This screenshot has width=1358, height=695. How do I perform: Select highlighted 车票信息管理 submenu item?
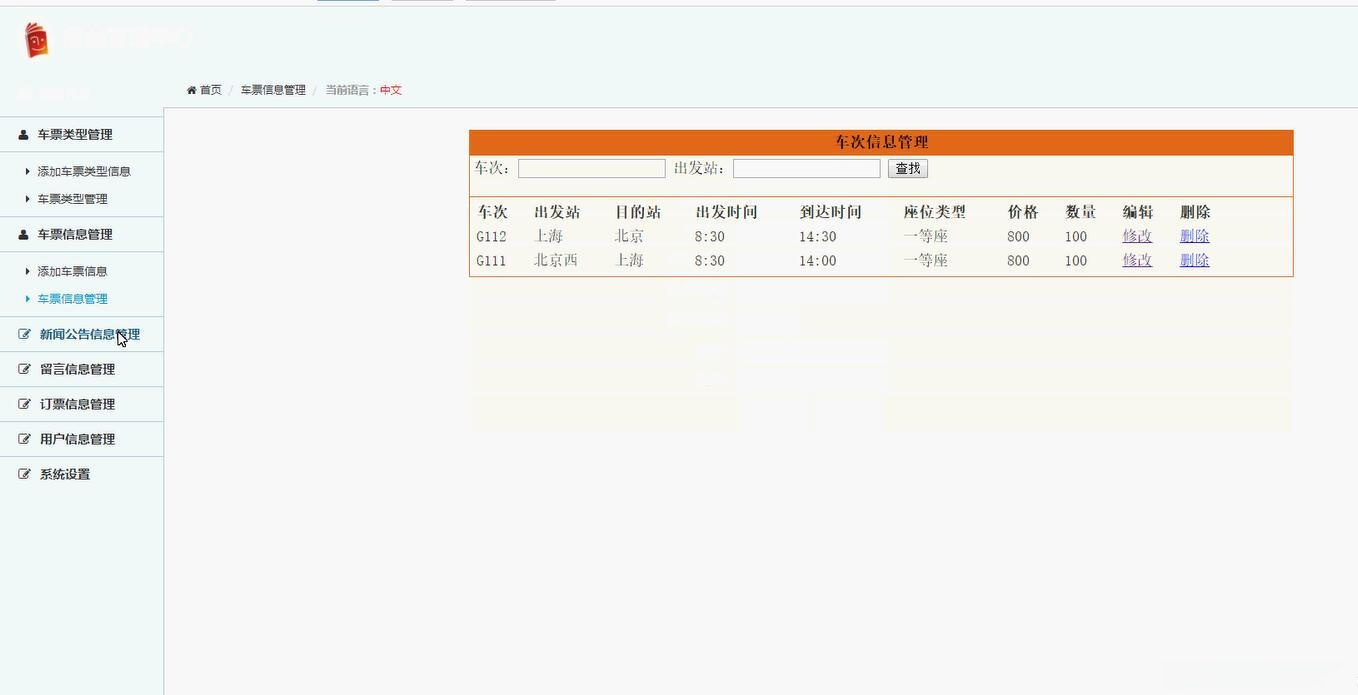[72, 299]
